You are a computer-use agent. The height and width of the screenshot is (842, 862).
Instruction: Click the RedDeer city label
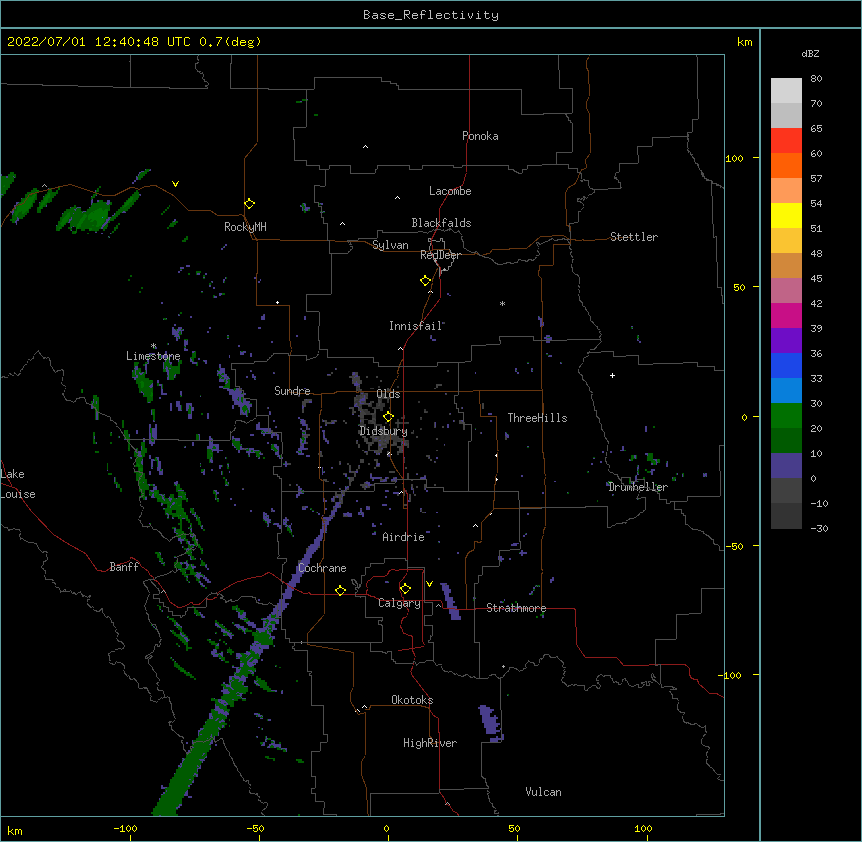pyautogui.click(x=440, y=255)
